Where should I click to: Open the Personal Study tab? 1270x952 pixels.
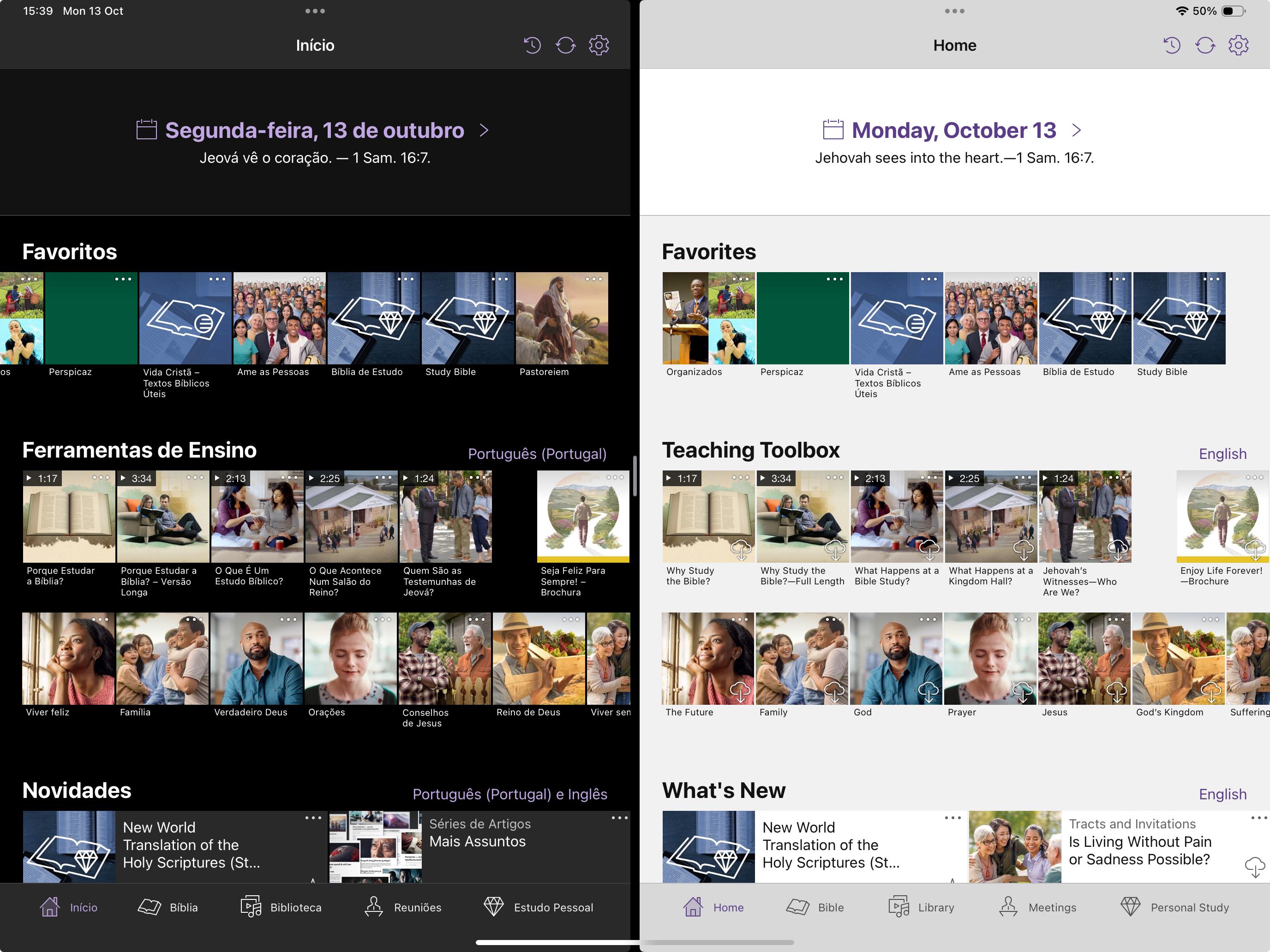pos(1174,907)
